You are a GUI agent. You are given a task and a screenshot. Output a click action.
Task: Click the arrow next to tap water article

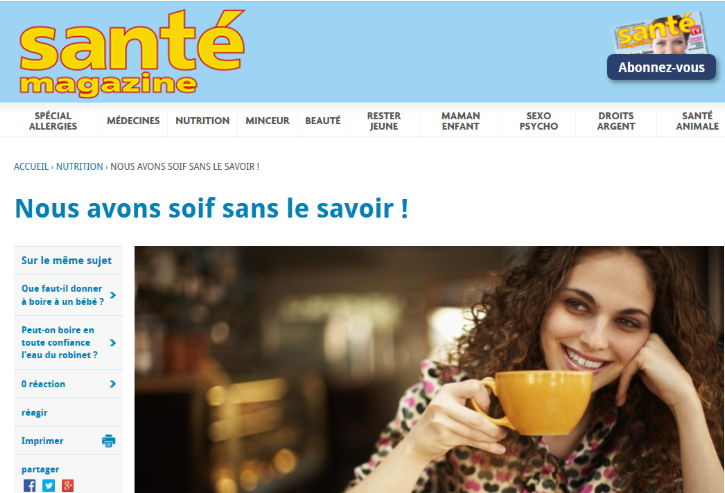click(x=112, y=343)
